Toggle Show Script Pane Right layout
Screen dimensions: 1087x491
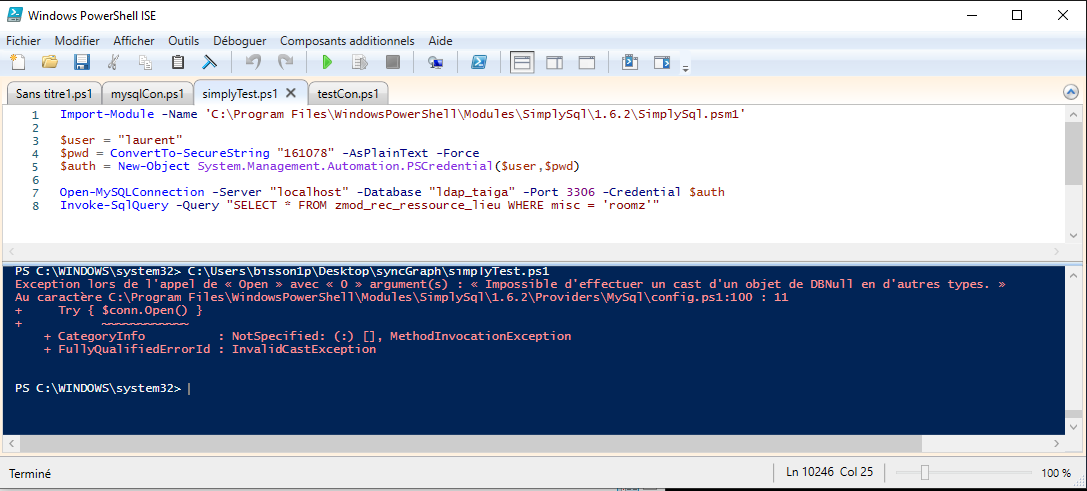(554, 63)
